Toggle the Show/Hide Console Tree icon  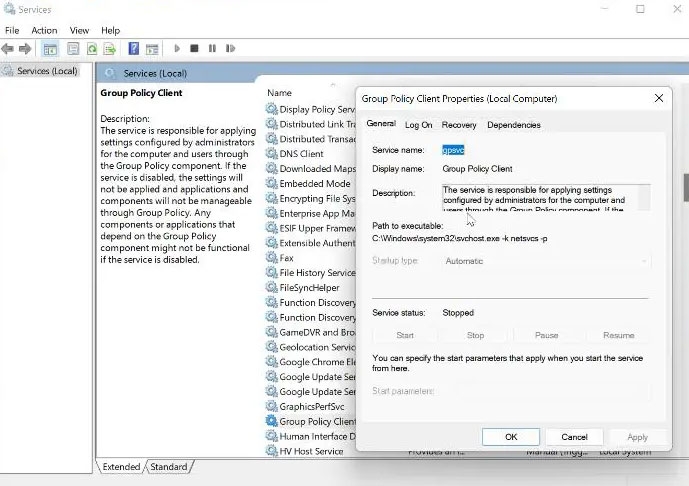click(x=50, y=49)
